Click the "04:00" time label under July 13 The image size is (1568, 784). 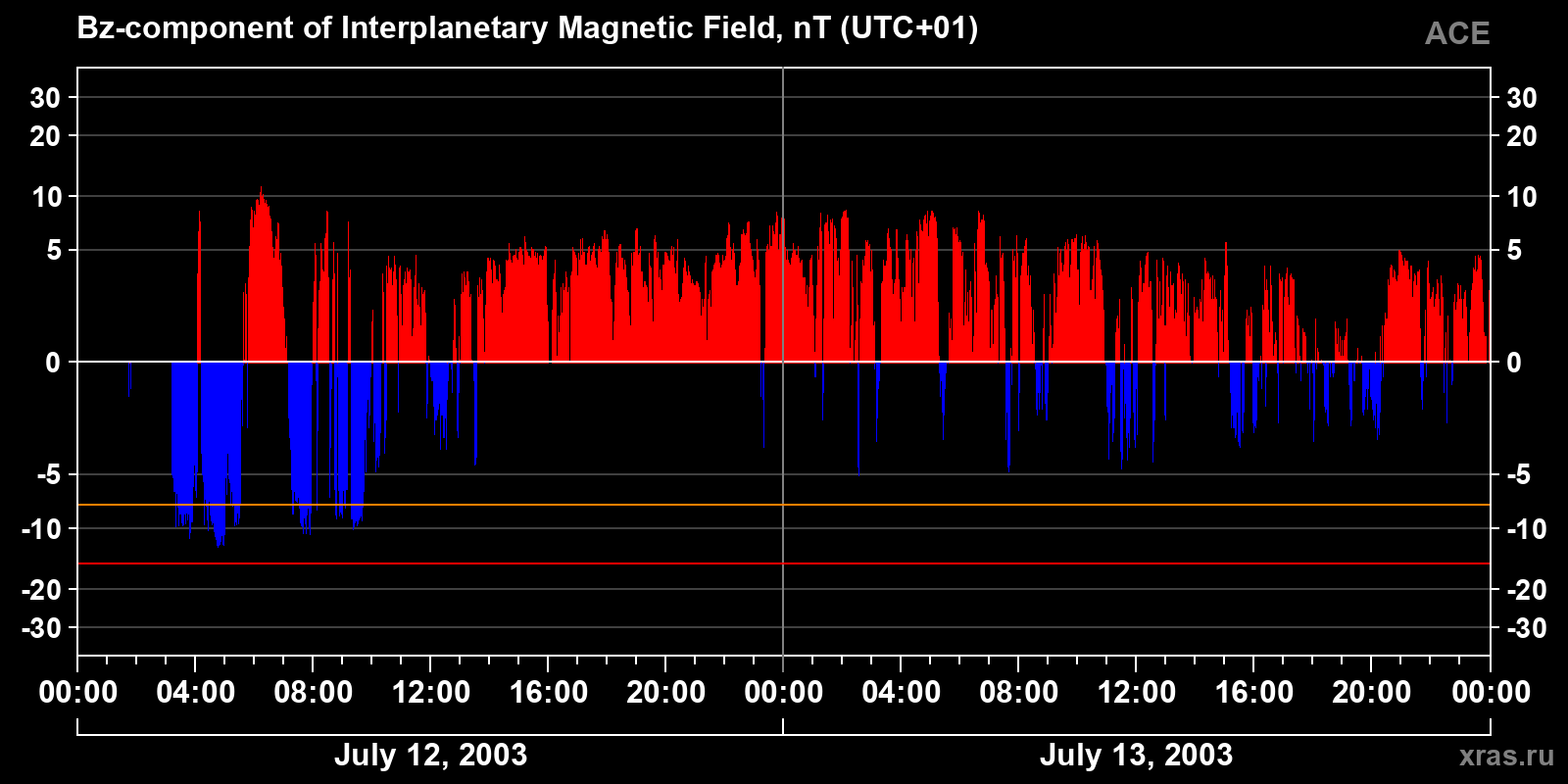902,693
